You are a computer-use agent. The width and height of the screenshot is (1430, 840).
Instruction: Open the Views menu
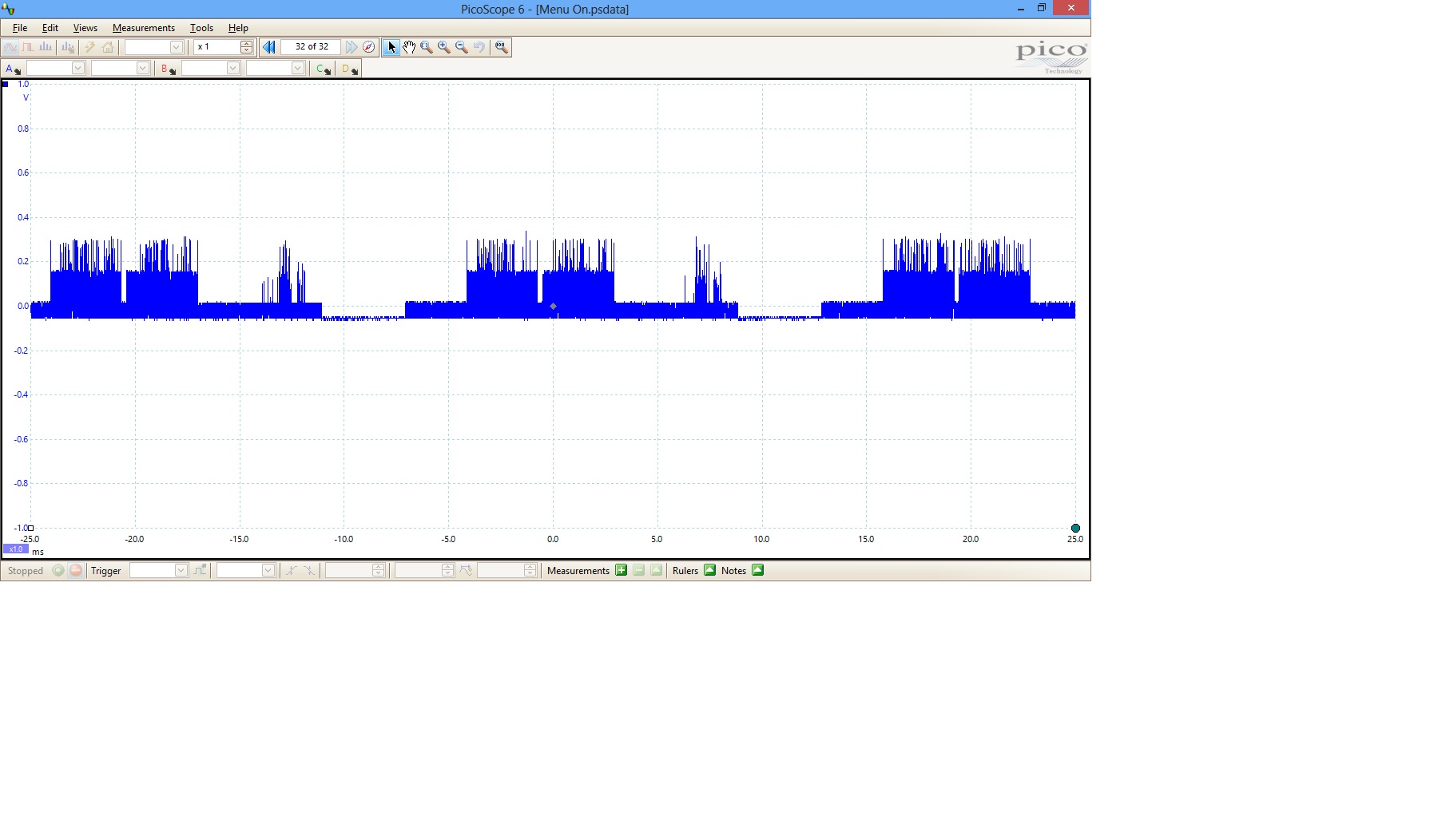(85, 28)
